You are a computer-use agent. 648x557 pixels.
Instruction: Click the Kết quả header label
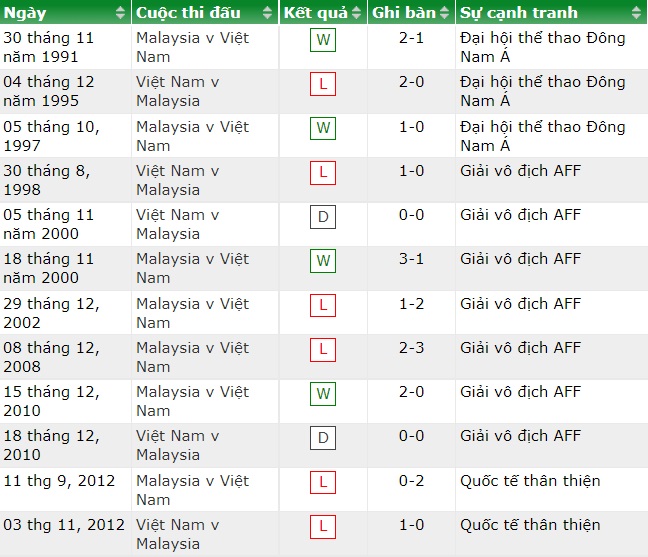(x=316, y=13)
